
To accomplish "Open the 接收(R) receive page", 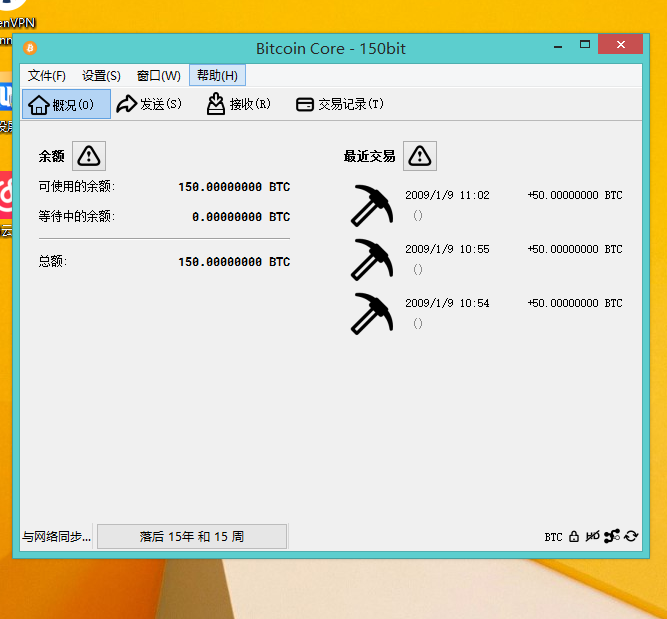I will pyautogui.click(x=238, y=104).
